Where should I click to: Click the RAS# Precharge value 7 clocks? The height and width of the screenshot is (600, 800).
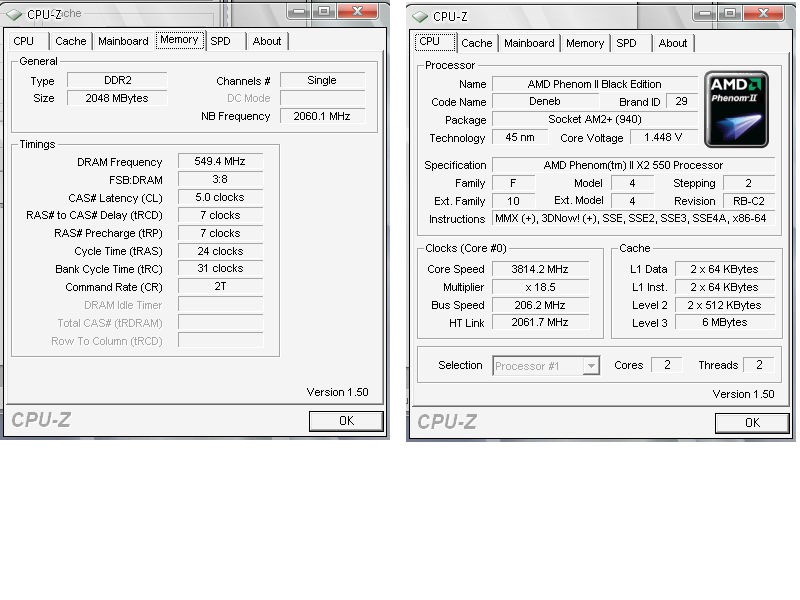point(220,233)
